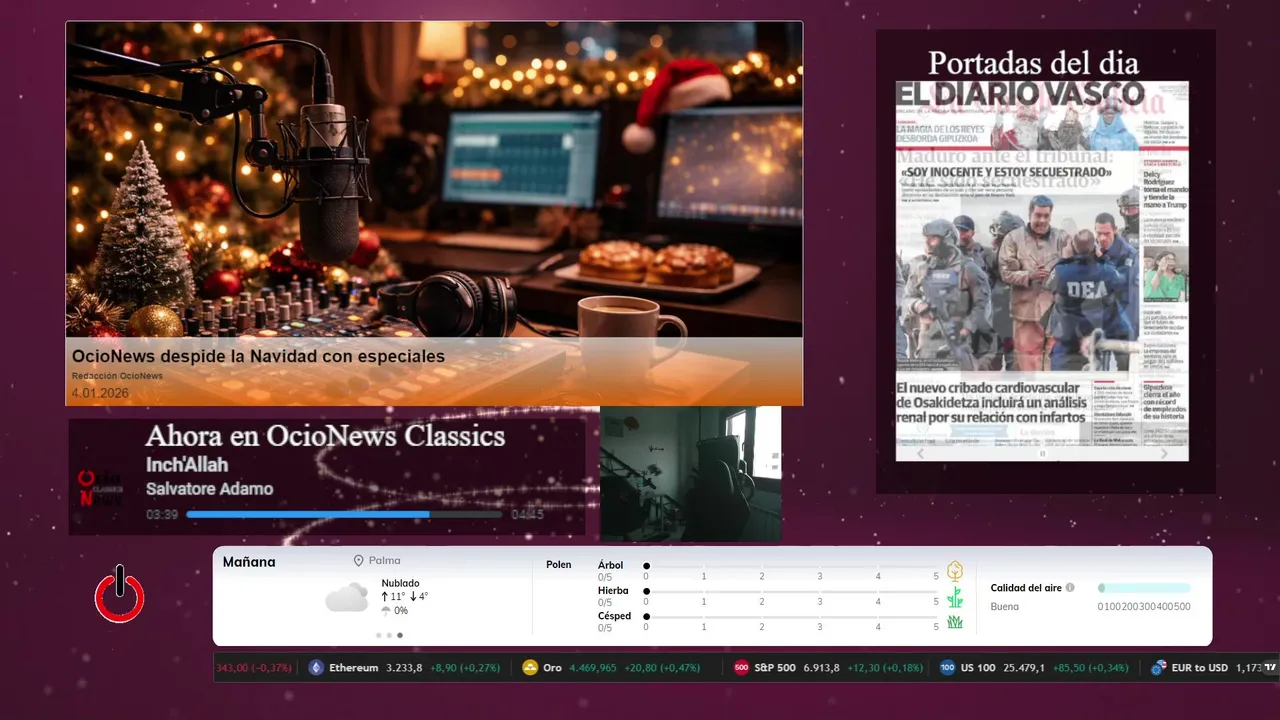Click the Ethereum coin icon in ticker
This screenshot has height=720, width=1280.
point(316,668)
